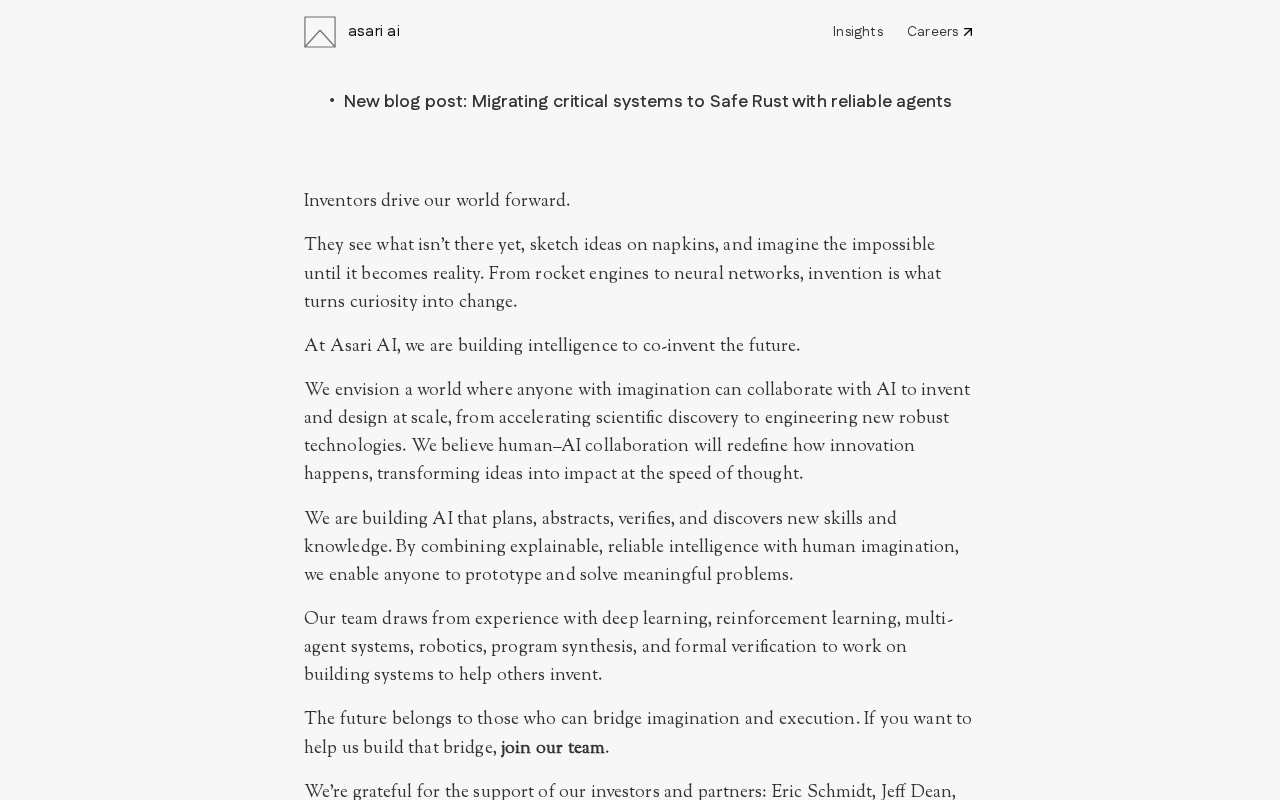Viewport: 1280px width, 800px height.
Task: Follow the "join our team" link
Action: click(552, 748)
